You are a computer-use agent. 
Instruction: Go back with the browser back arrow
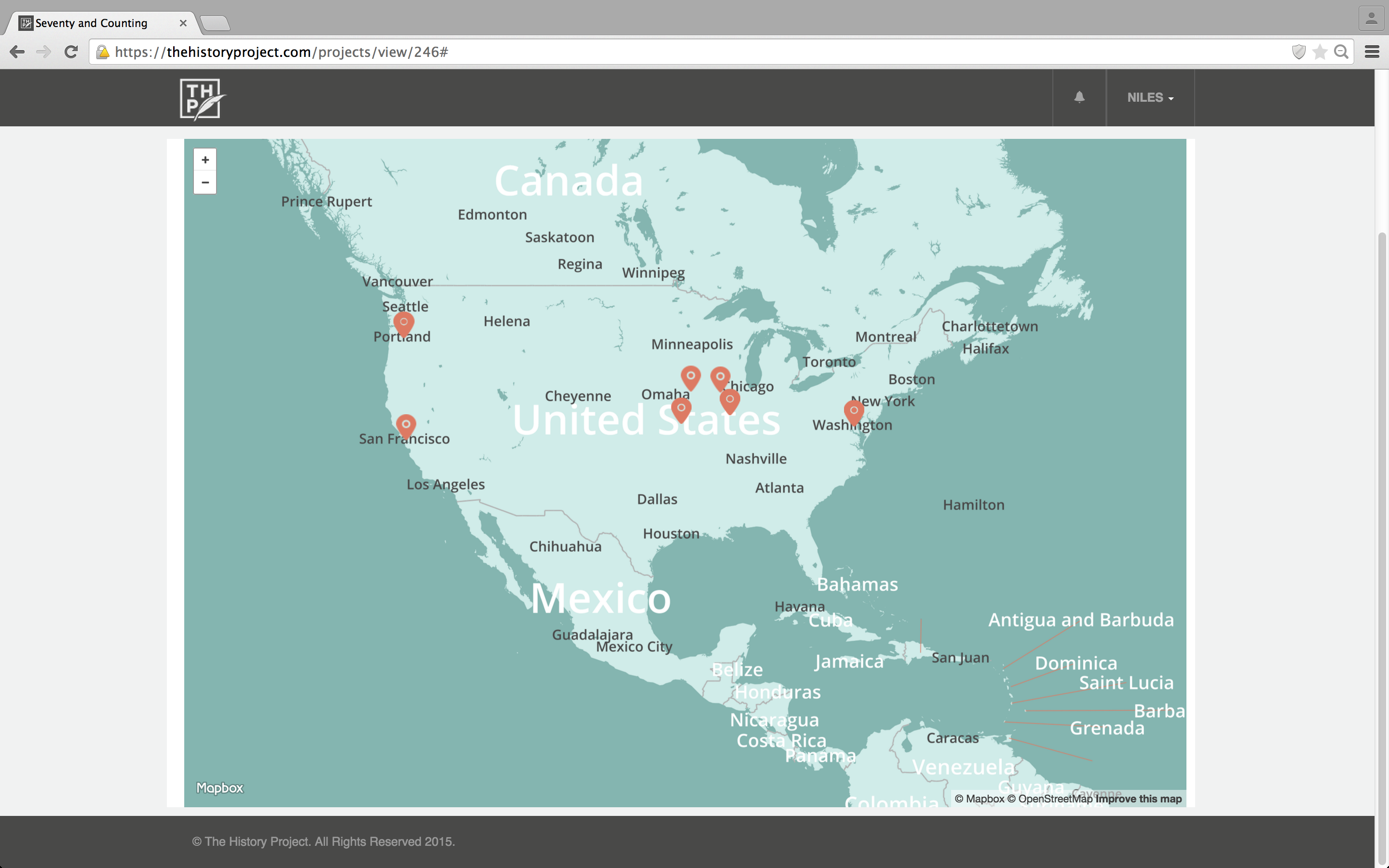(x=17, y=52)
